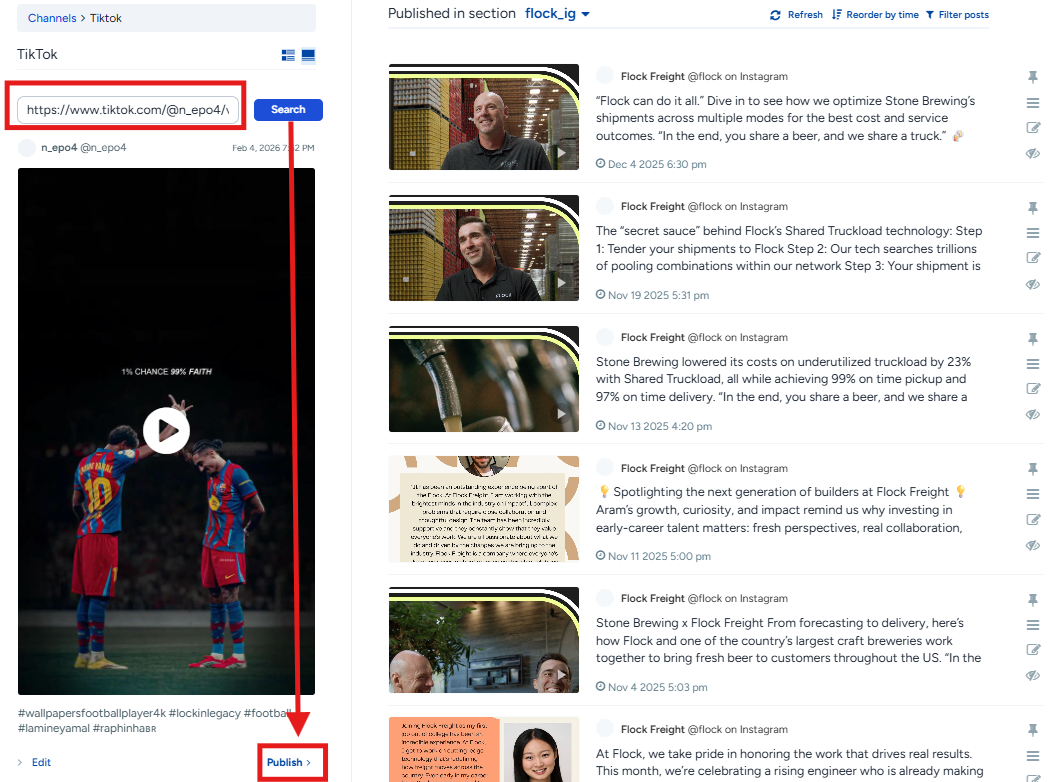The width and height of the screenshot is (1050, 782).
Task: Play the n_epo4 TikTok video
Action: pos(166,431)
